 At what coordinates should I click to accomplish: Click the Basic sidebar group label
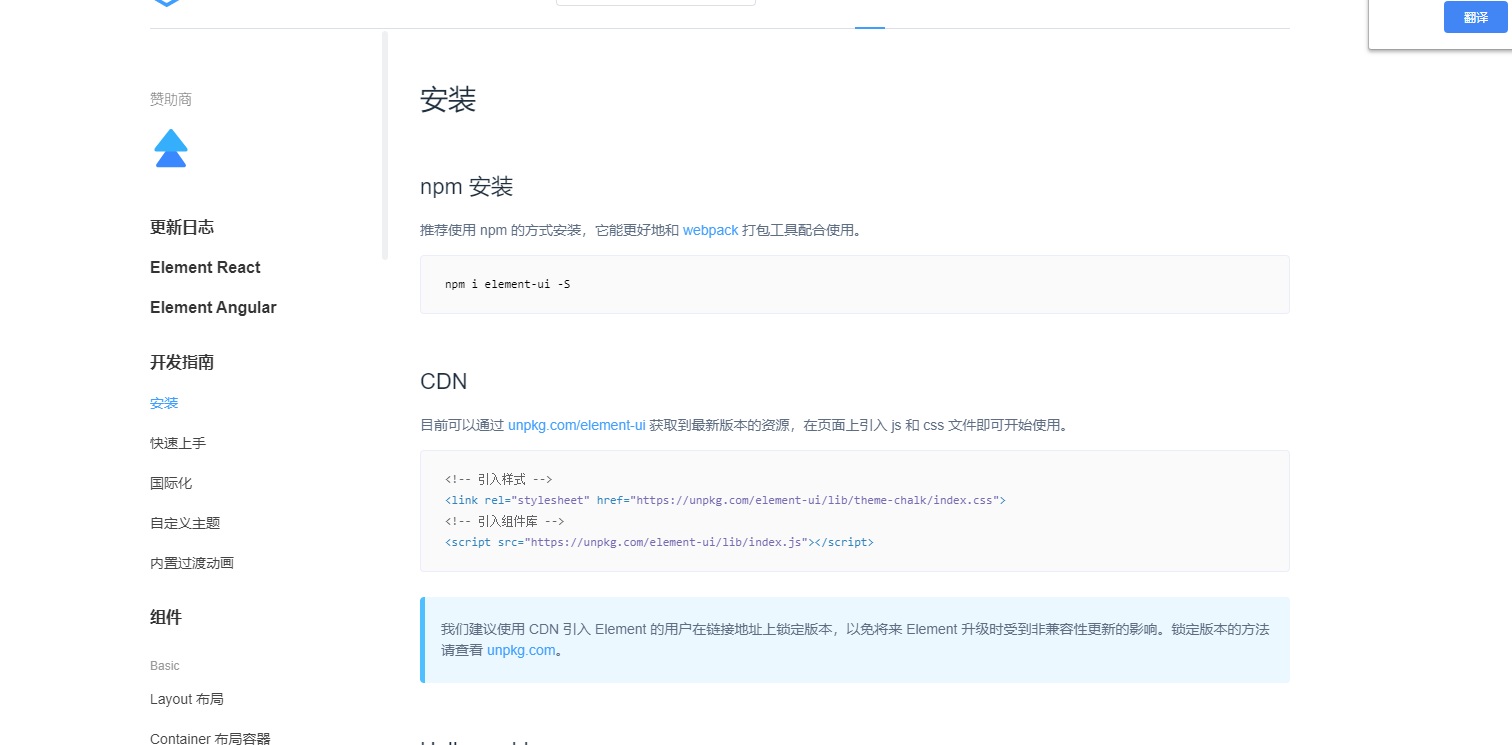click(165, 666)
